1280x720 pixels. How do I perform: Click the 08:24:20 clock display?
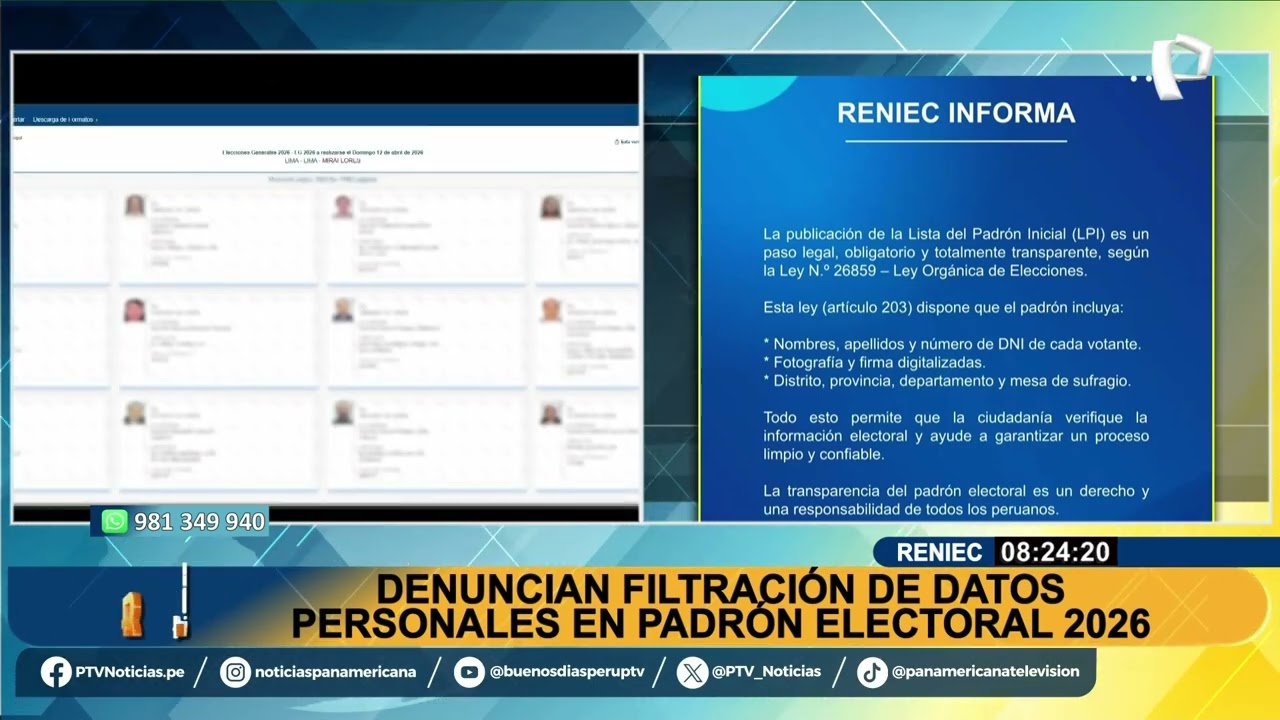tap(1055, 552)
